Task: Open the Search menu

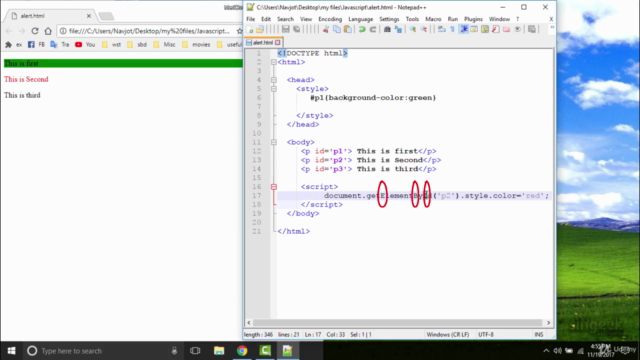Action: 285,19
